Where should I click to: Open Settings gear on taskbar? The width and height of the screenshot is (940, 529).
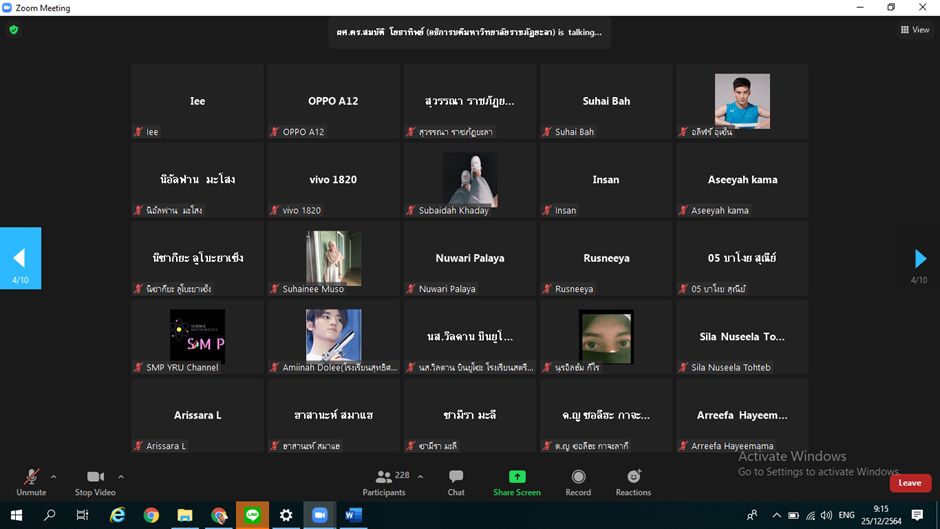click(x=286, y=515)
